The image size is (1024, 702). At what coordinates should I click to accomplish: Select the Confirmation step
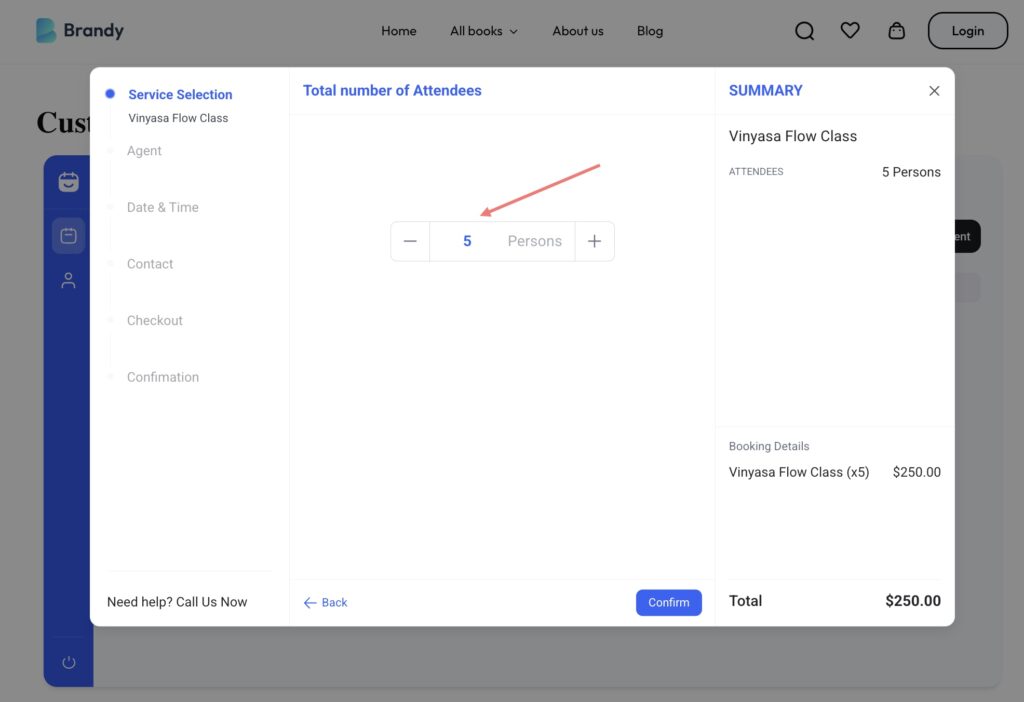163,377
